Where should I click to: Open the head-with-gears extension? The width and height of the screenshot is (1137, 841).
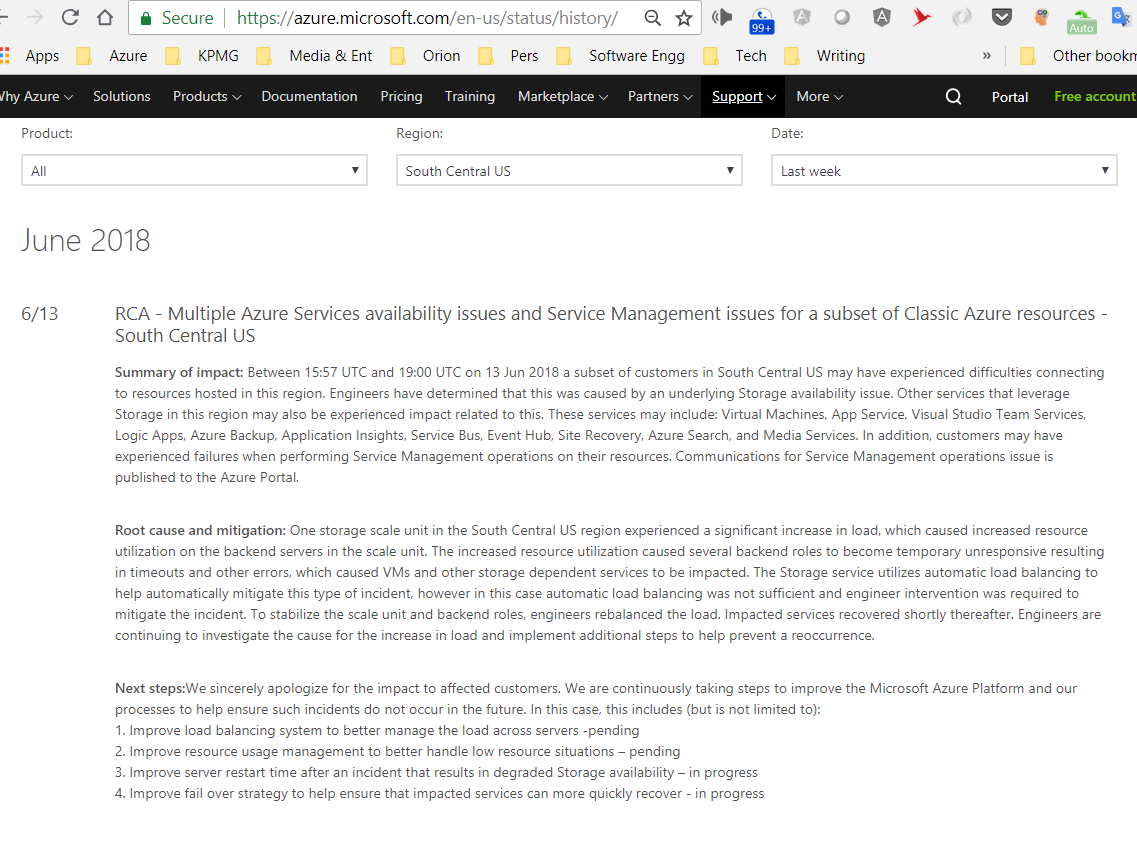coord(1041,17)
